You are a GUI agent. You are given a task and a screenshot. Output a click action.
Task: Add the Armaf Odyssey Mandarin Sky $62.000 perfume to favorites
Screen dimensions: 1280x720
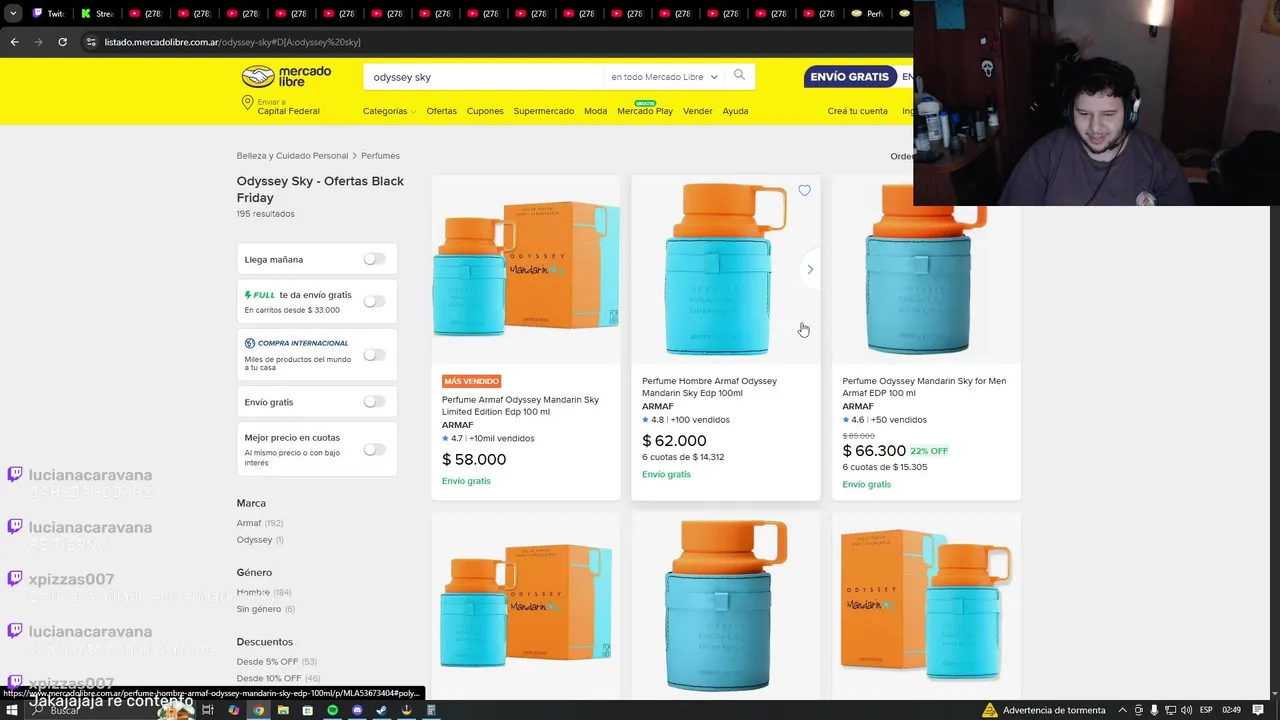(x=804, y=190)
